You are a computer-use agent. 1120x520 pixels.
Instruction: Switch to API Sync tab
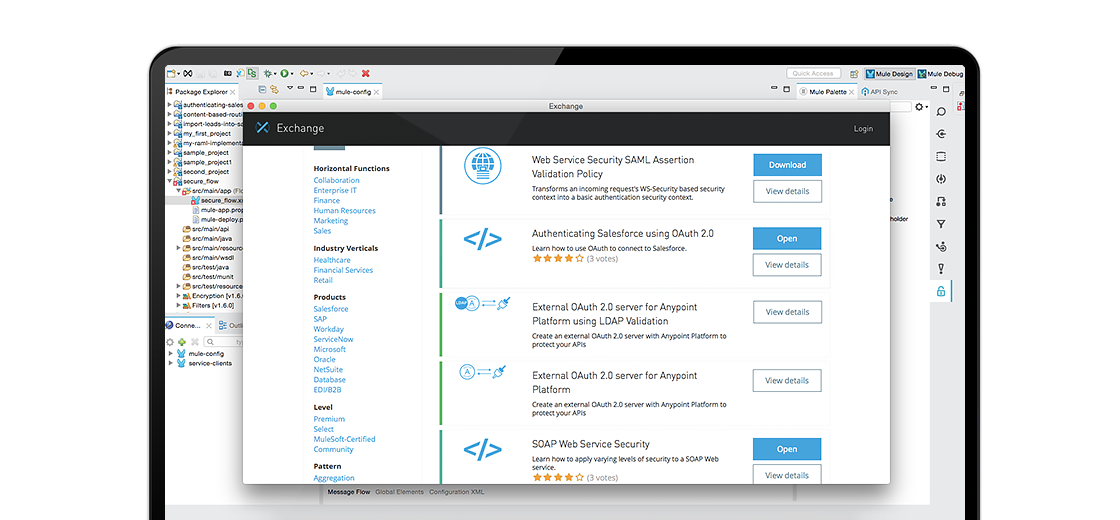pyautogui.click(x=879, y=91)
